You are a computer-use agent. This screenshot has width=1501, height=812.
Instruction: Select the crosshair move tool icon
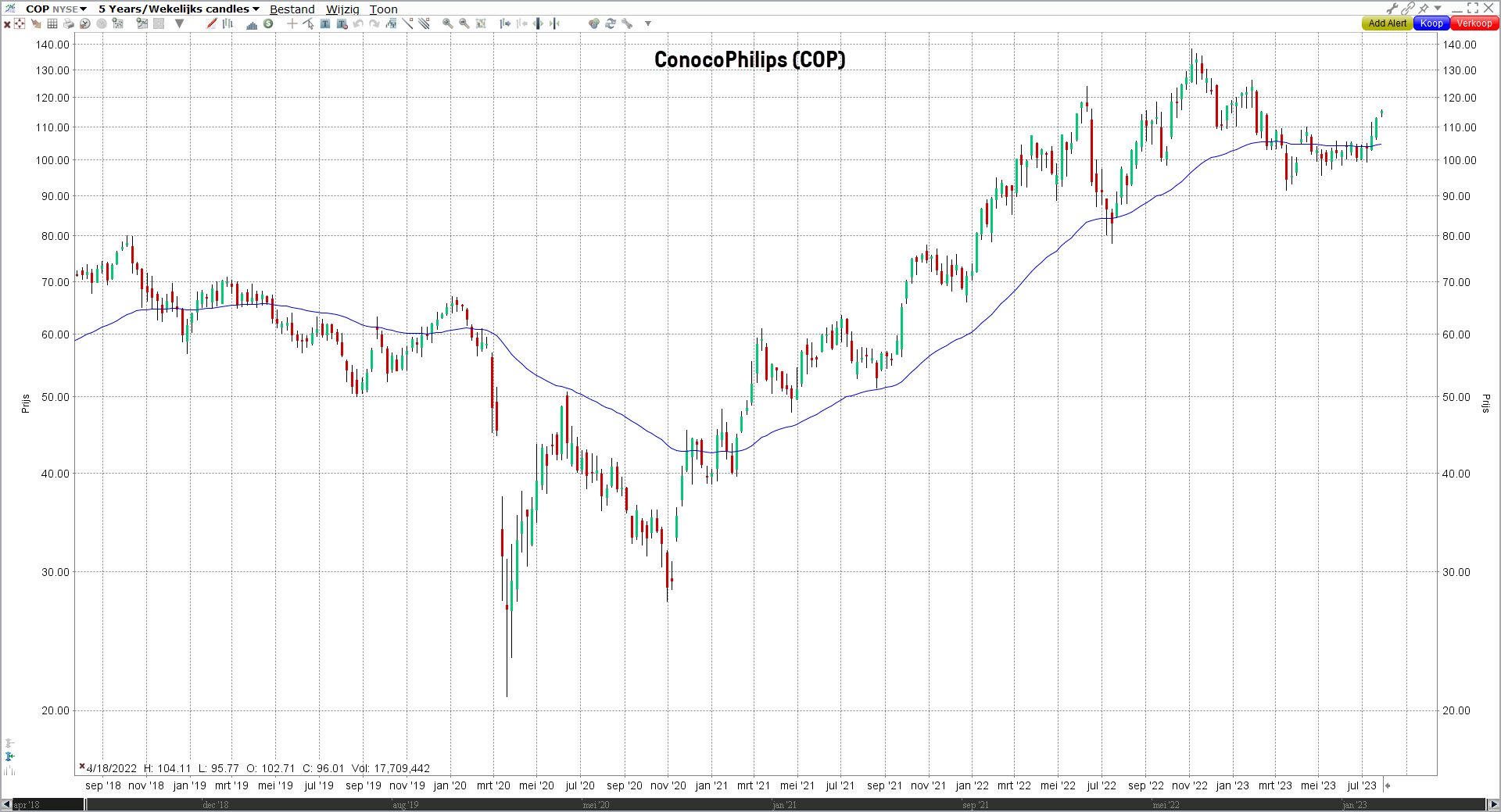[x=20, y=23]
